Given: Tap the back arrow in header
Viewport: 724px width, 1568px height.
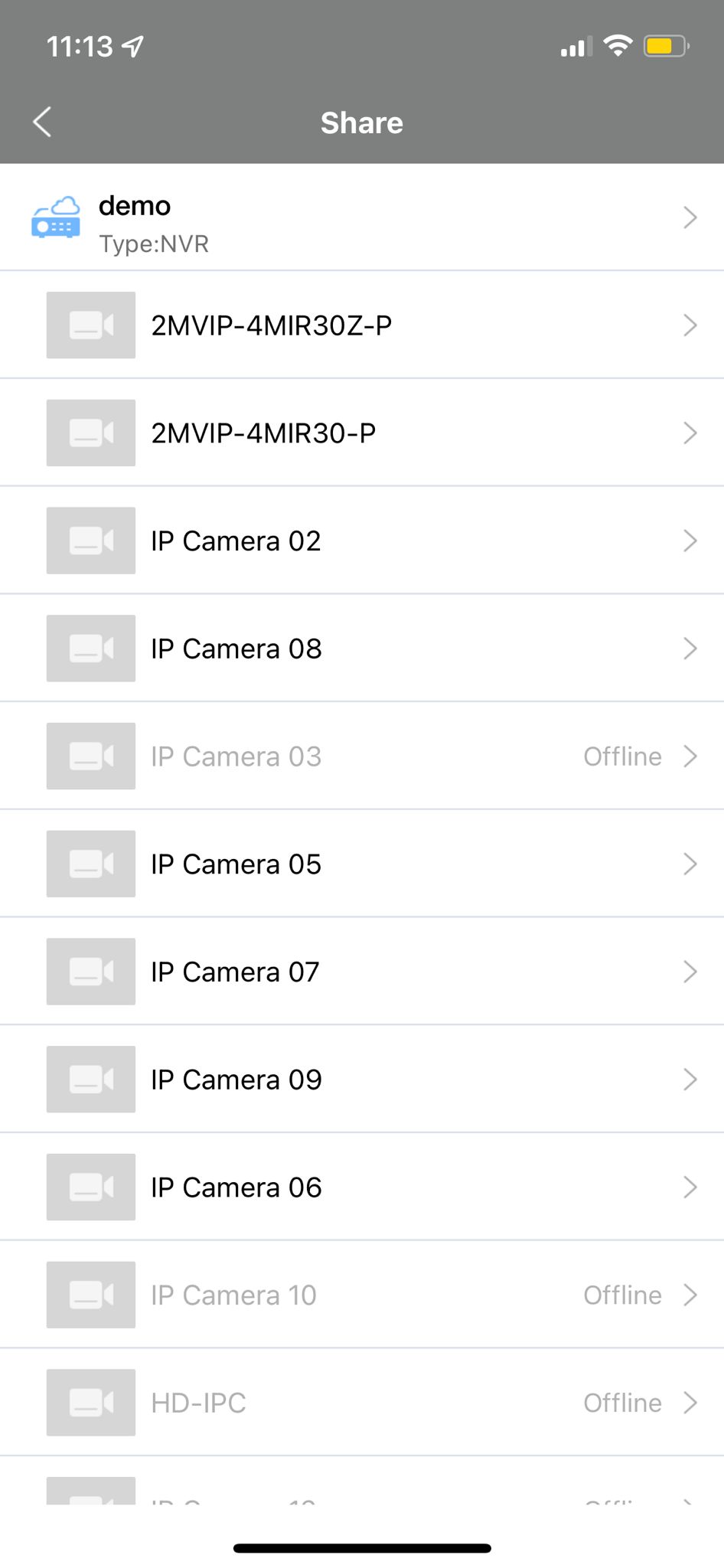Looking at the screenshot, I should pos(43,122).
